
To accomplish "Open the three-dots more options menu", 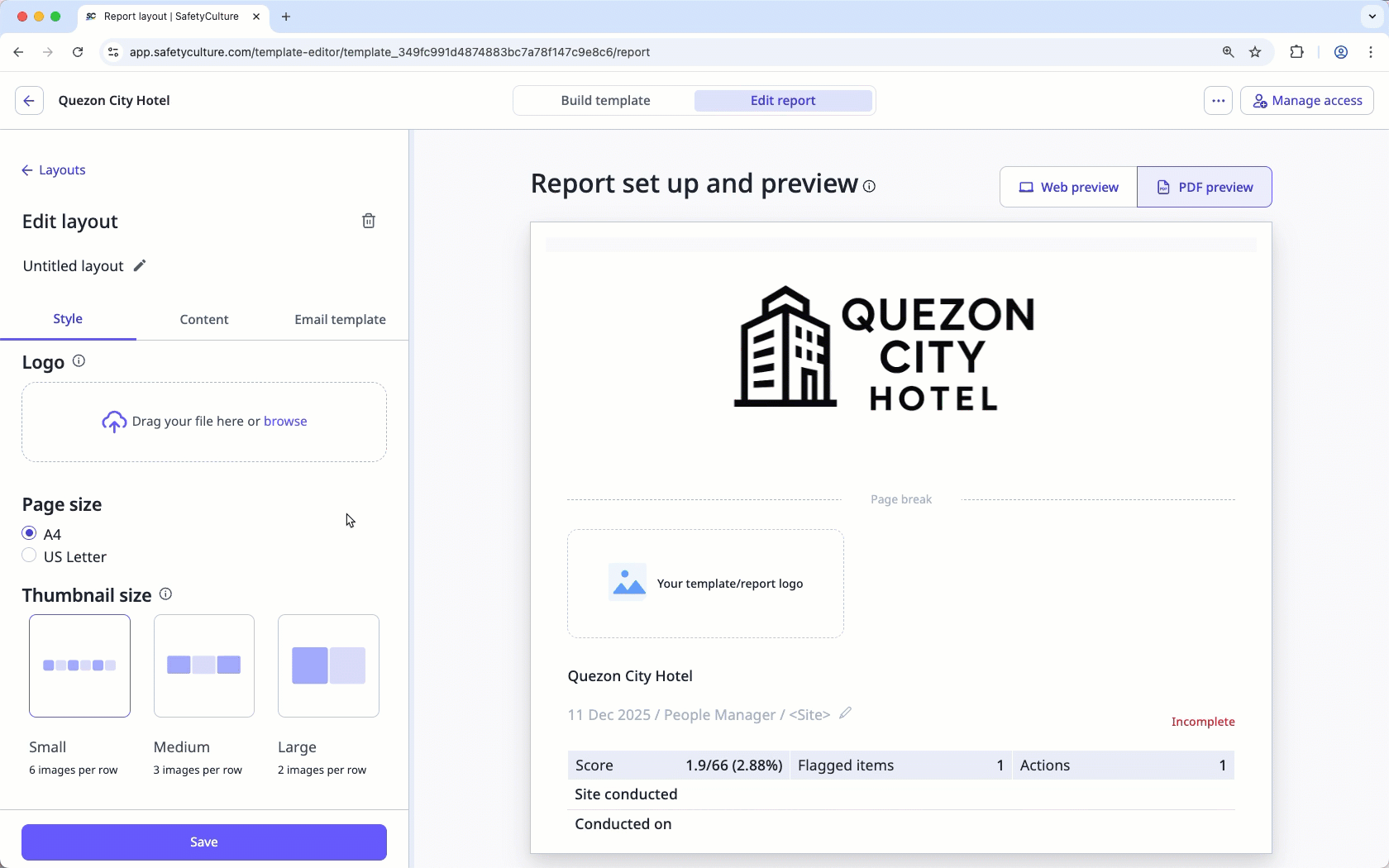I will tap(1218, 101).
